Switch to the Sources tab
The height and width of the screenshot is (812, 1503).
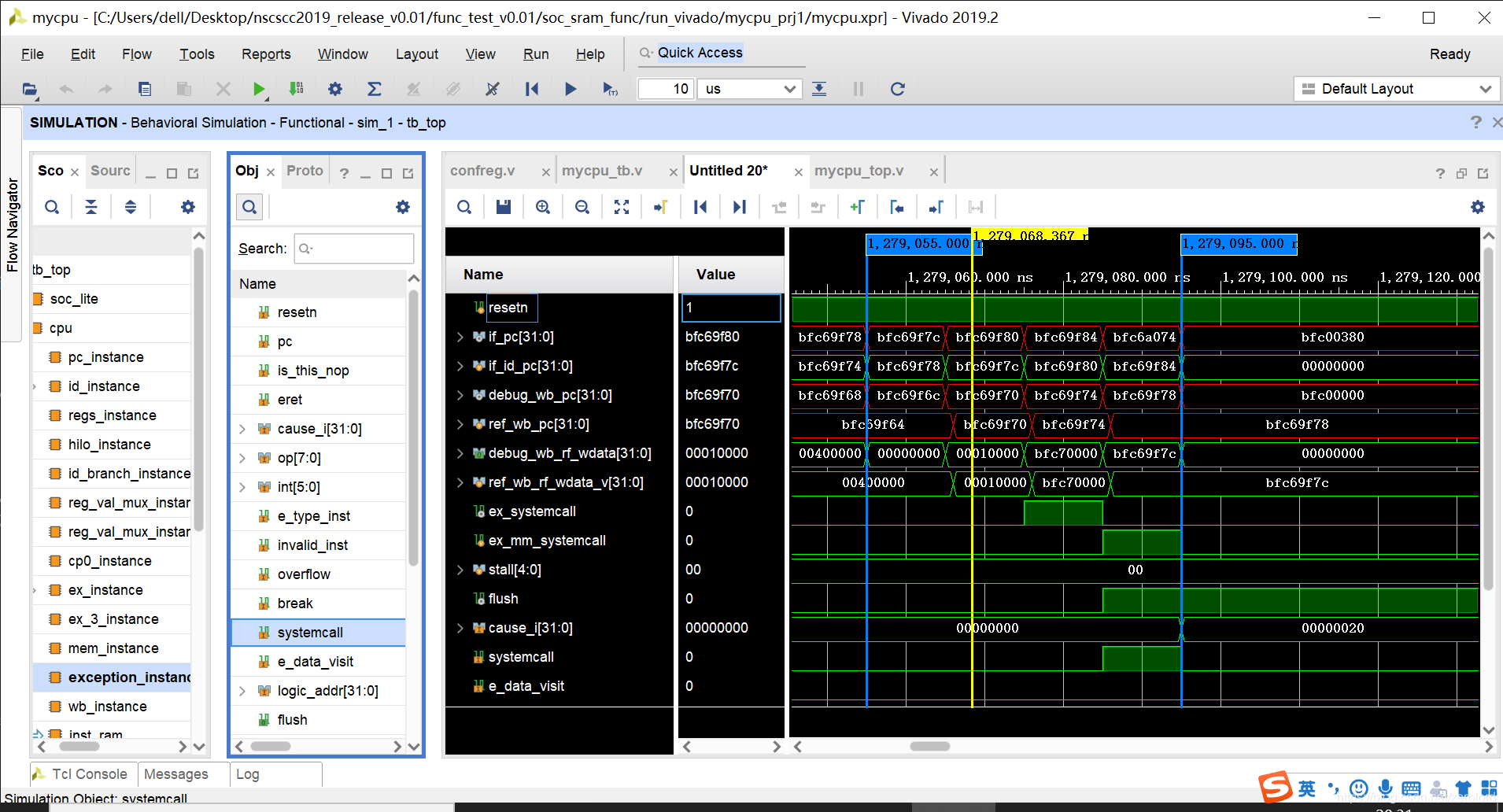110,171
